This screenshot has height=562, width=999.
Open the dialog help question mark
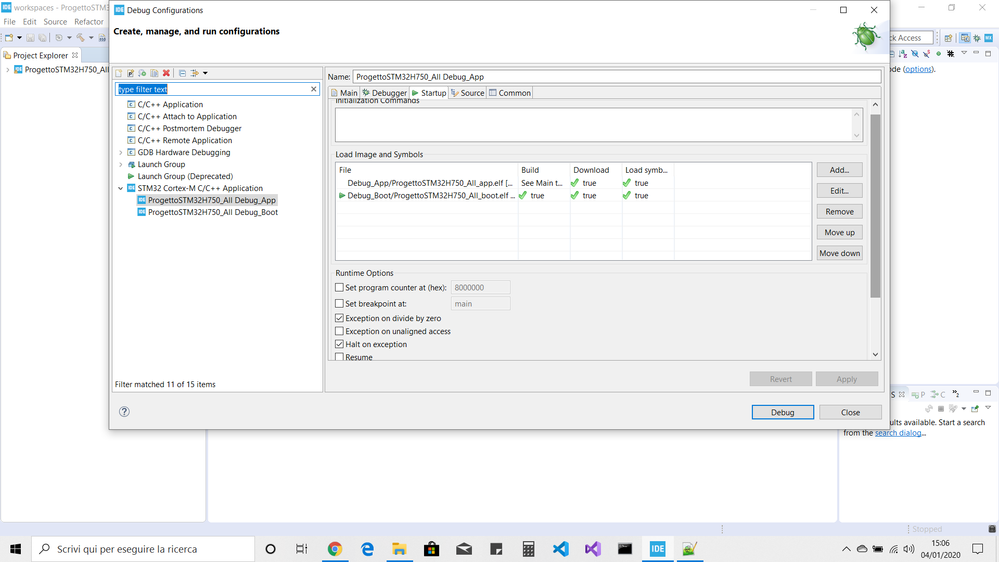(x=124, y=412)
